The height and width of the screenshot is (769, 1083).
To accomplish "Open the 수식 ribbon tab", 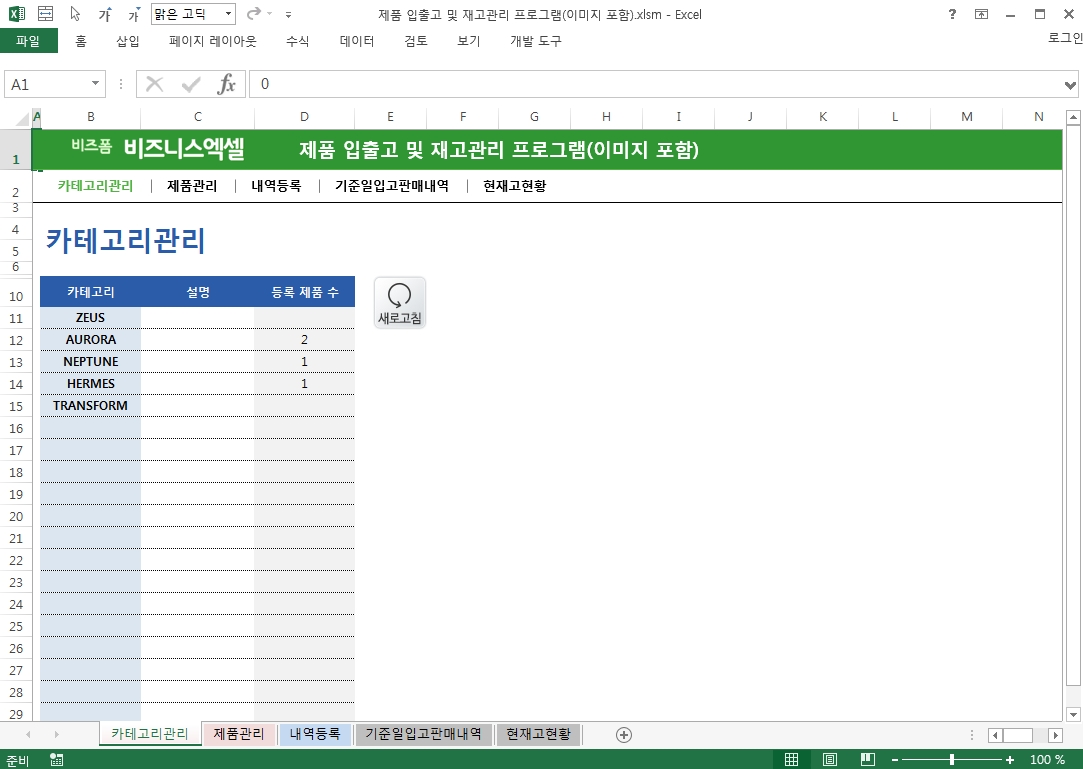I will pyautogui.click(x=298, y=41).
